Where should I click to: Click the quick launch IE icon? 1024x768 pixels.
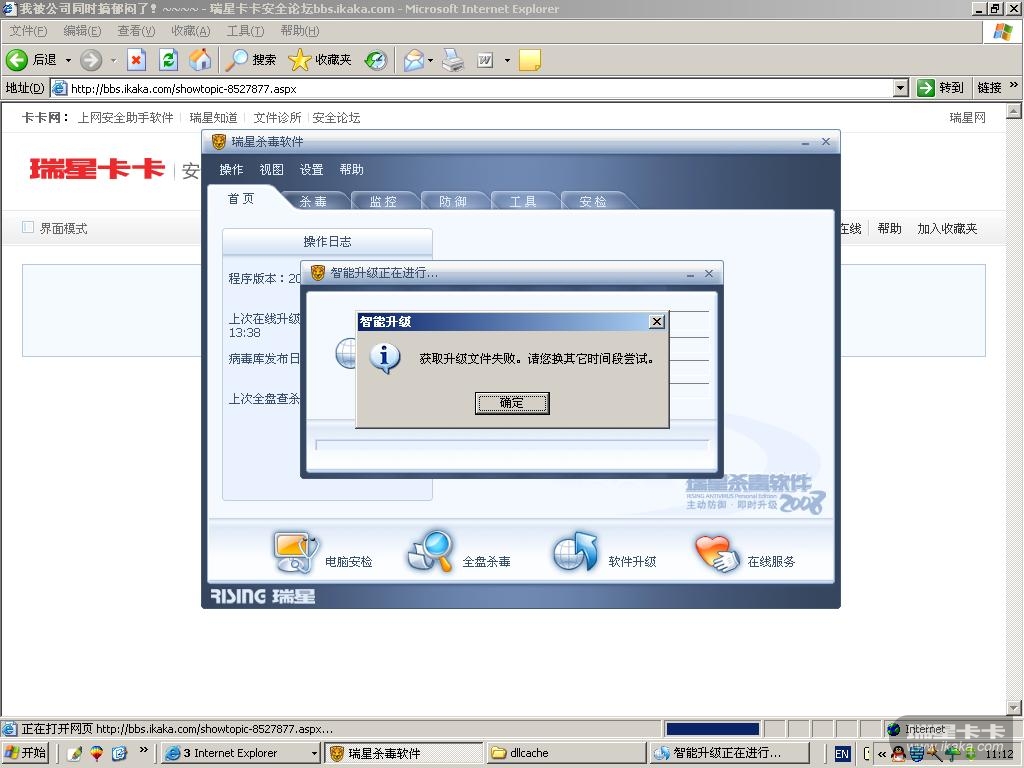[x=119, y=753]
